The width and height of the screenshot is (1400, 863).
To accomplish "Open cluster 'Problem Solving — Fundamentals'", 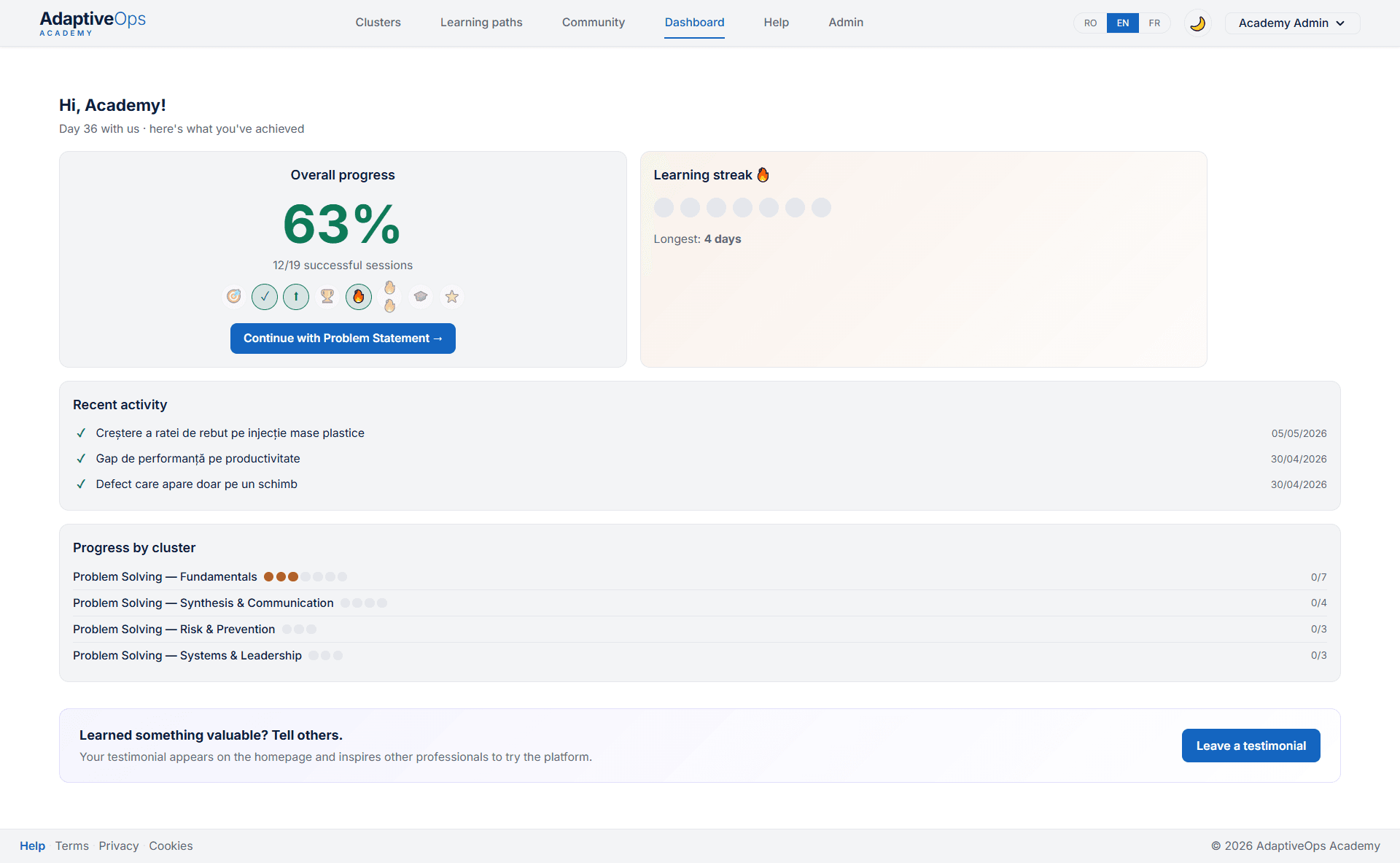I will pyautogui.click(x=165, y=577).
